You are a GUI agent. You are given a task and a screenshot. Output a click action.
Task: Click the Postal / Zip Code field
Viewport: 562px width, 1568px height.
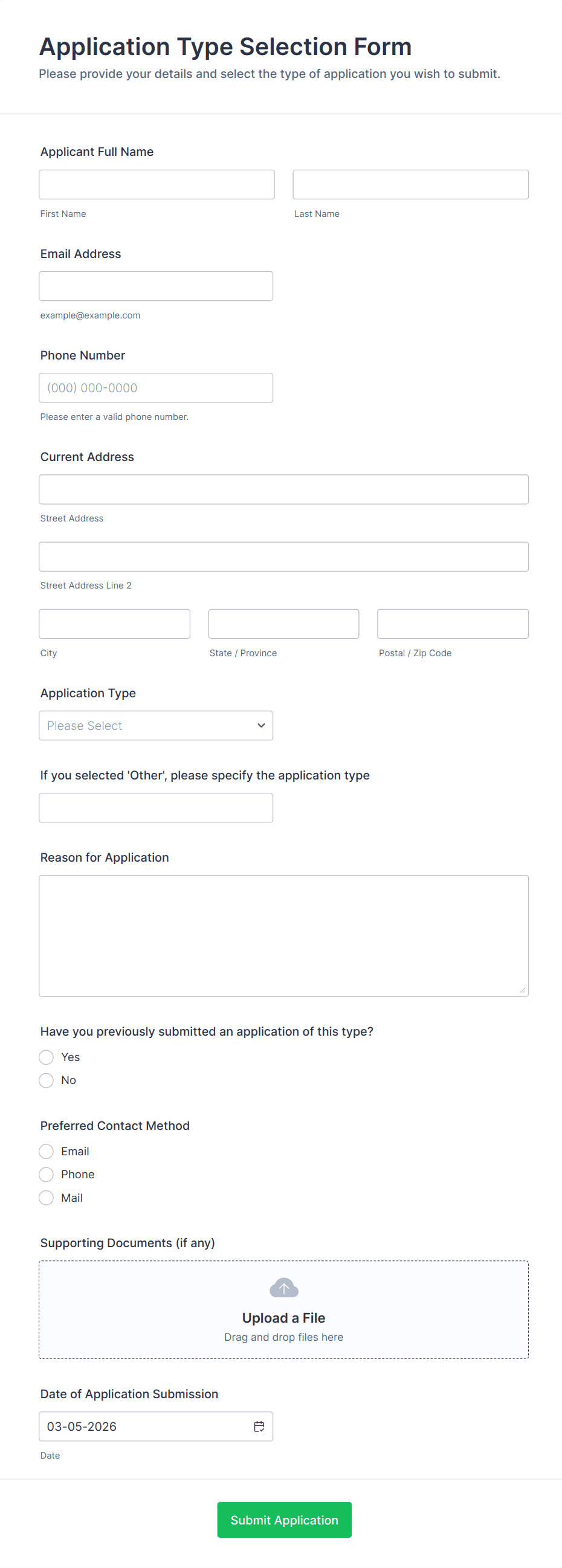coord(453,624)
